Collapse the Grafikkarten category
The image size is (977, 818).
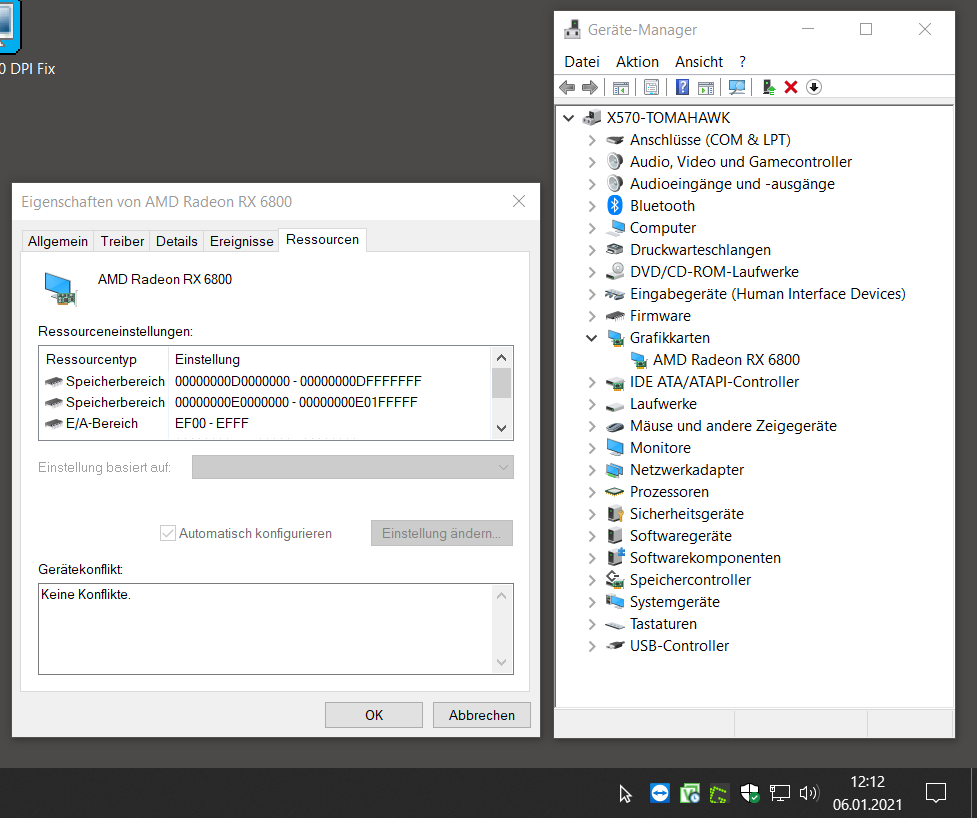click(x=591, y=338)
